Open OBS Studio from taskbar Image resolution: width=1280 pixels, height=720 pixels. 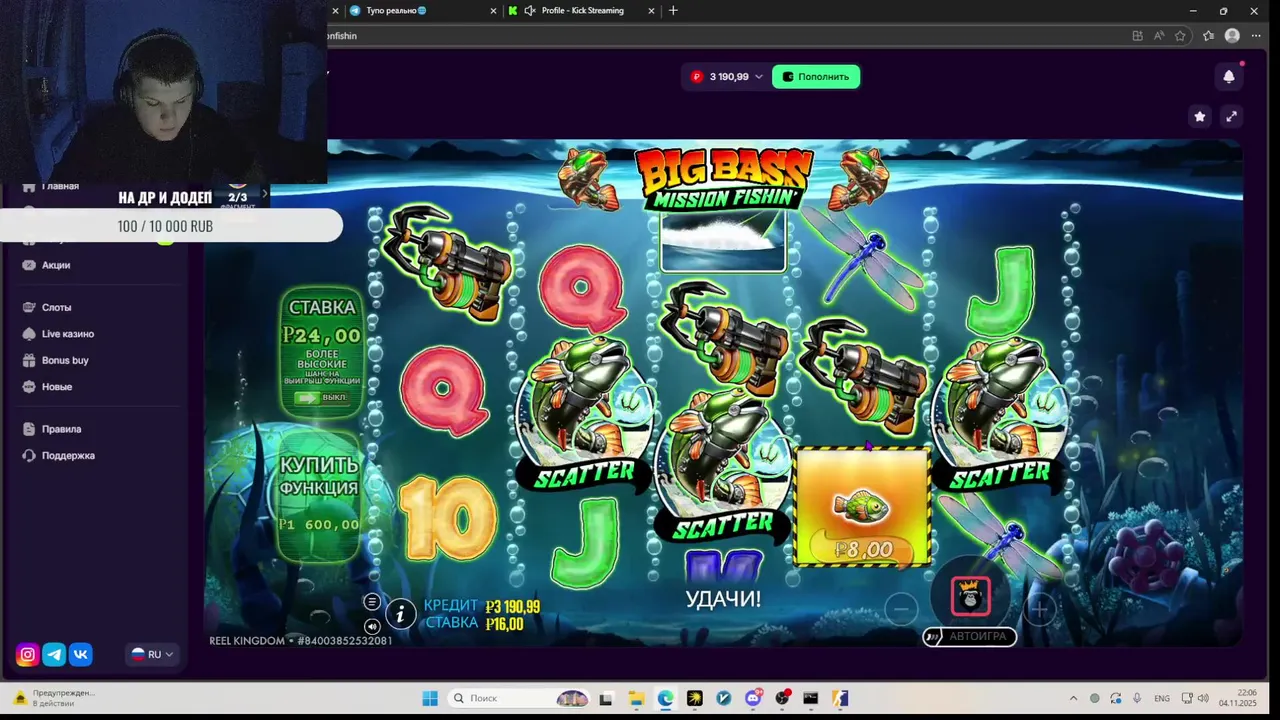pyautogui.click(x=782, y=698)
